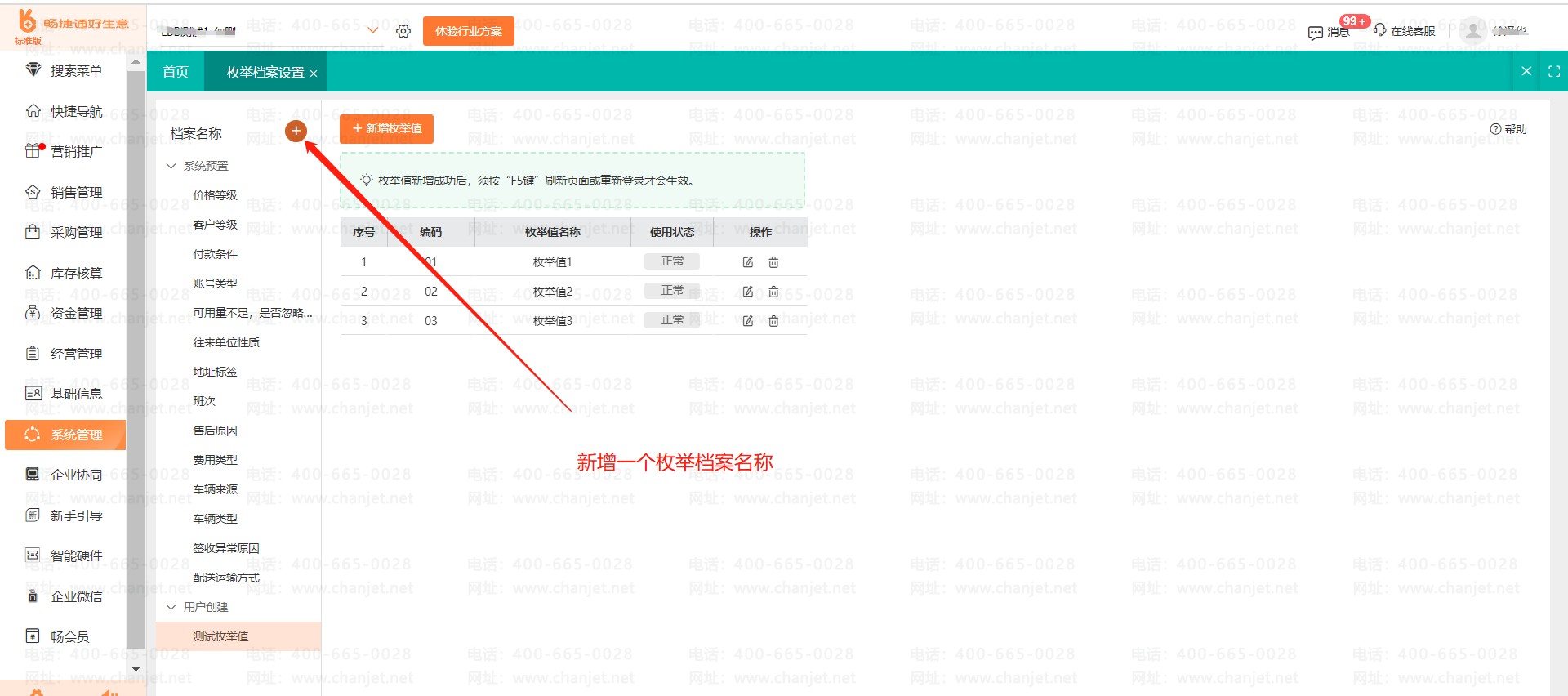Click the orange add archive name icon
Screen dimensions: 1568x696
point(296,130)
